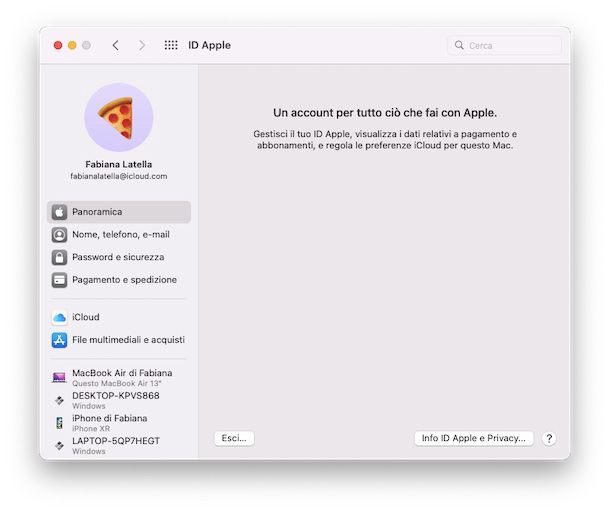Go back with the left chevron
610x512 pixels.
coord(116,45)
